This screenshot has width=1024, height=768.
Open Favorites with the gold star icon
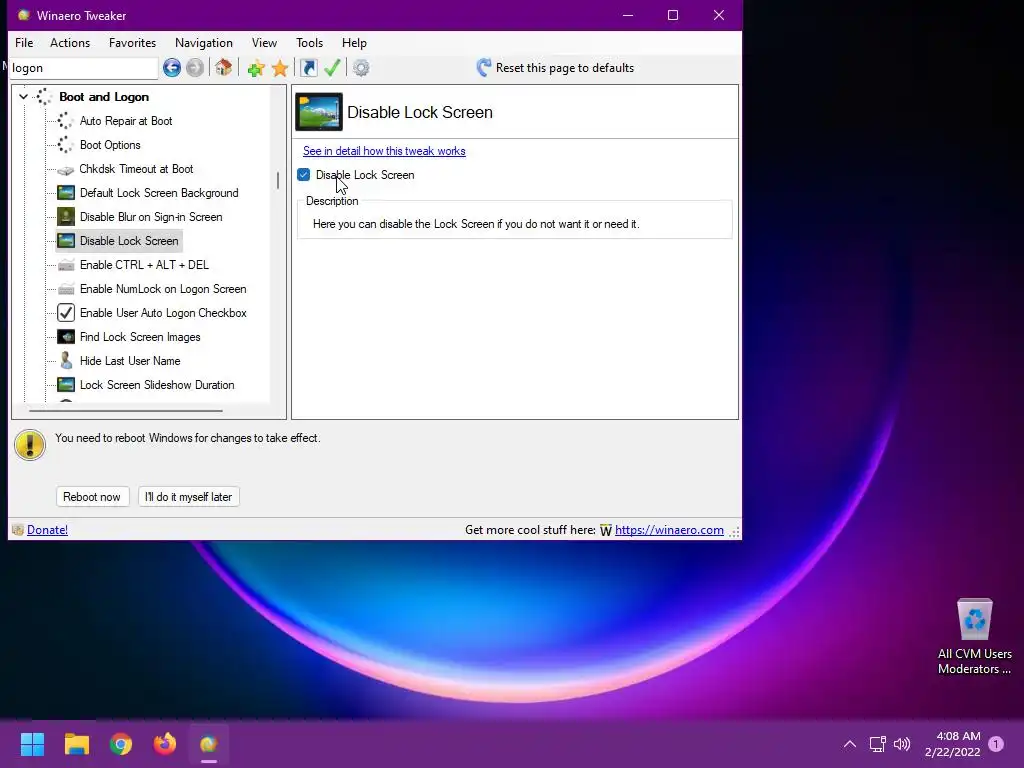[280, 68]
